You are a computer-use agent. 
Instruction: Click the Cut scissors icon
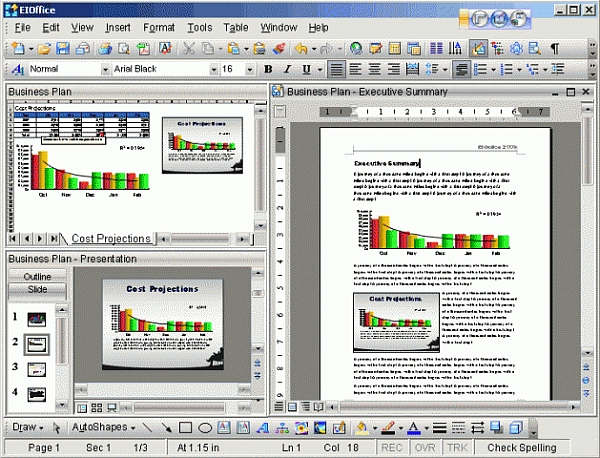[189, 49]
